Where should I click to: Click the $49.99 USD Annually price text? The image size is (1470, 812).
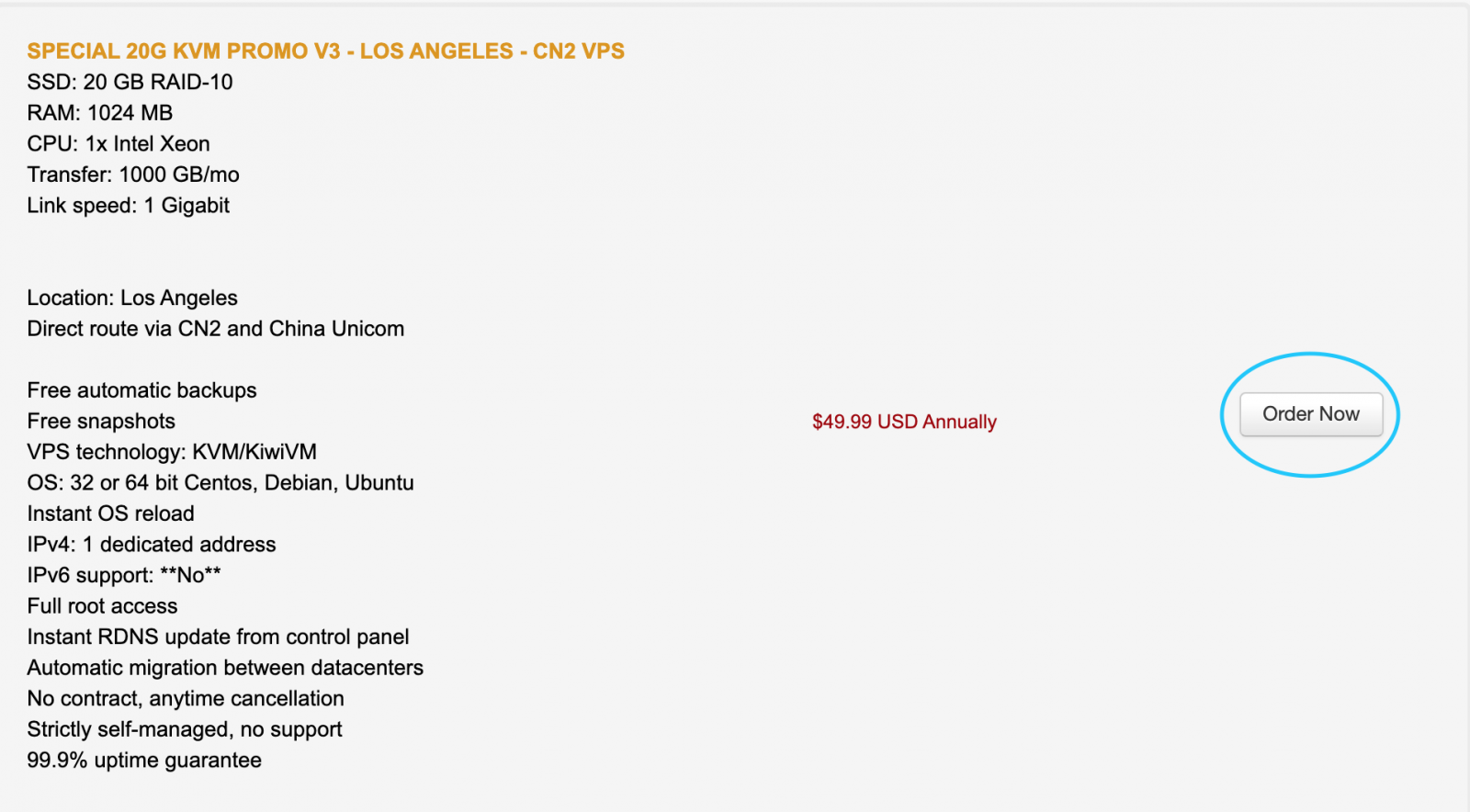pyautogui.click(x=904, y=422)
